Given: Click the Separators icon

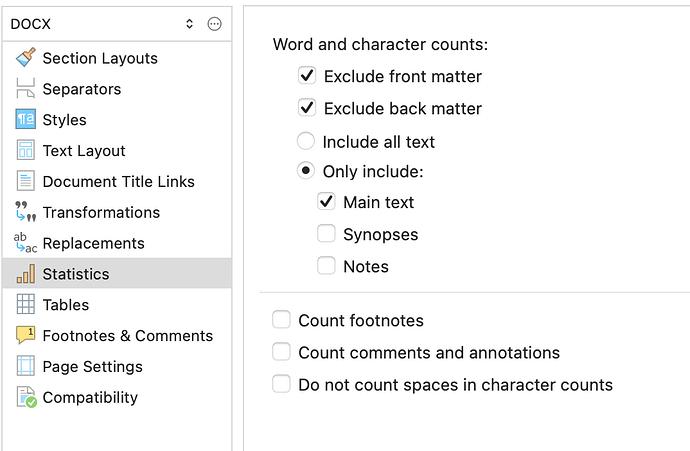Looking at the screenshot, I should (x=26, y=88).
